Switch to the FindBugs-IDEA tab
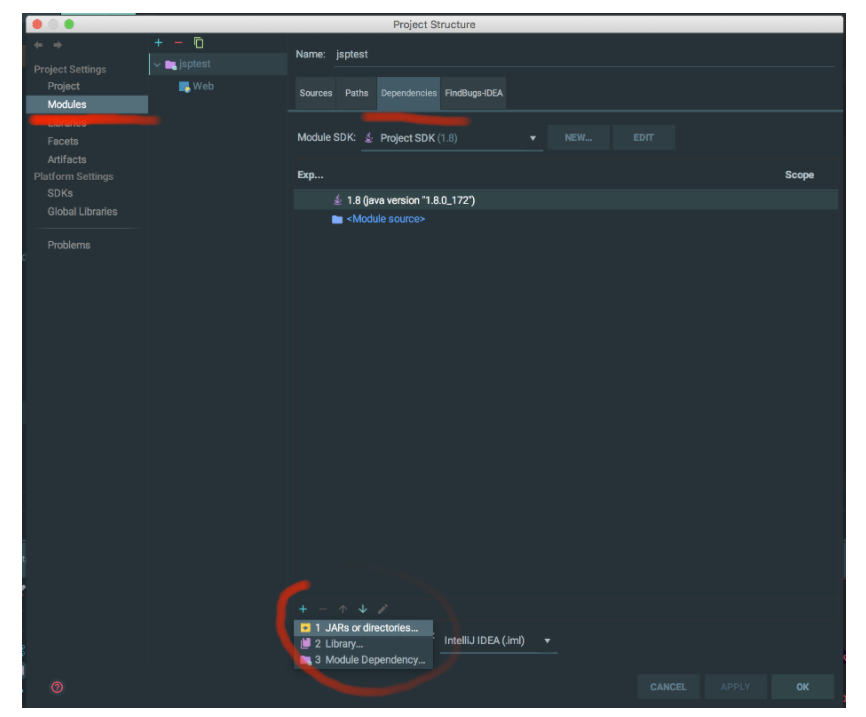866x717 pixels. point(474,93)
